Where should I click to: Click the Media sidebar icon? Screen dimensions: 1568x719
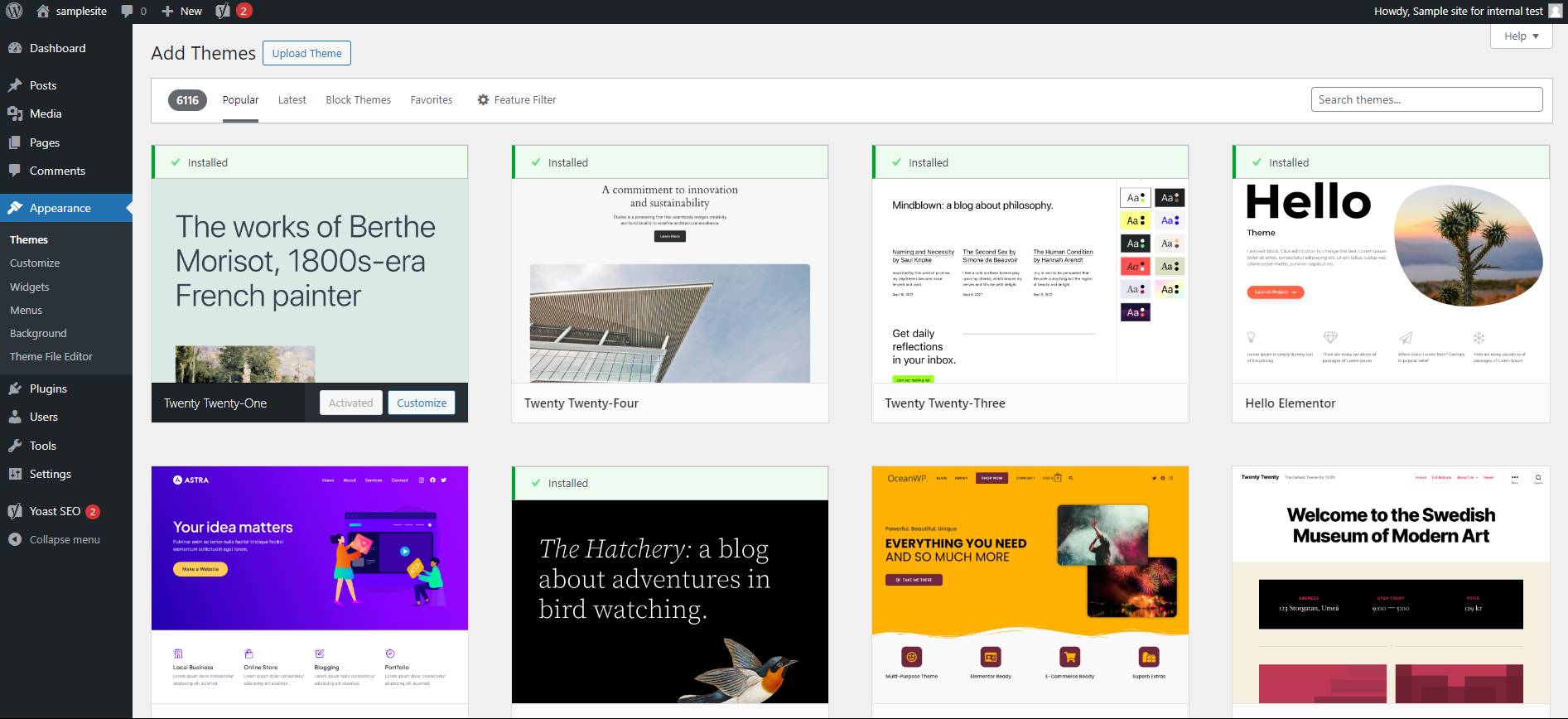(15, 113)
